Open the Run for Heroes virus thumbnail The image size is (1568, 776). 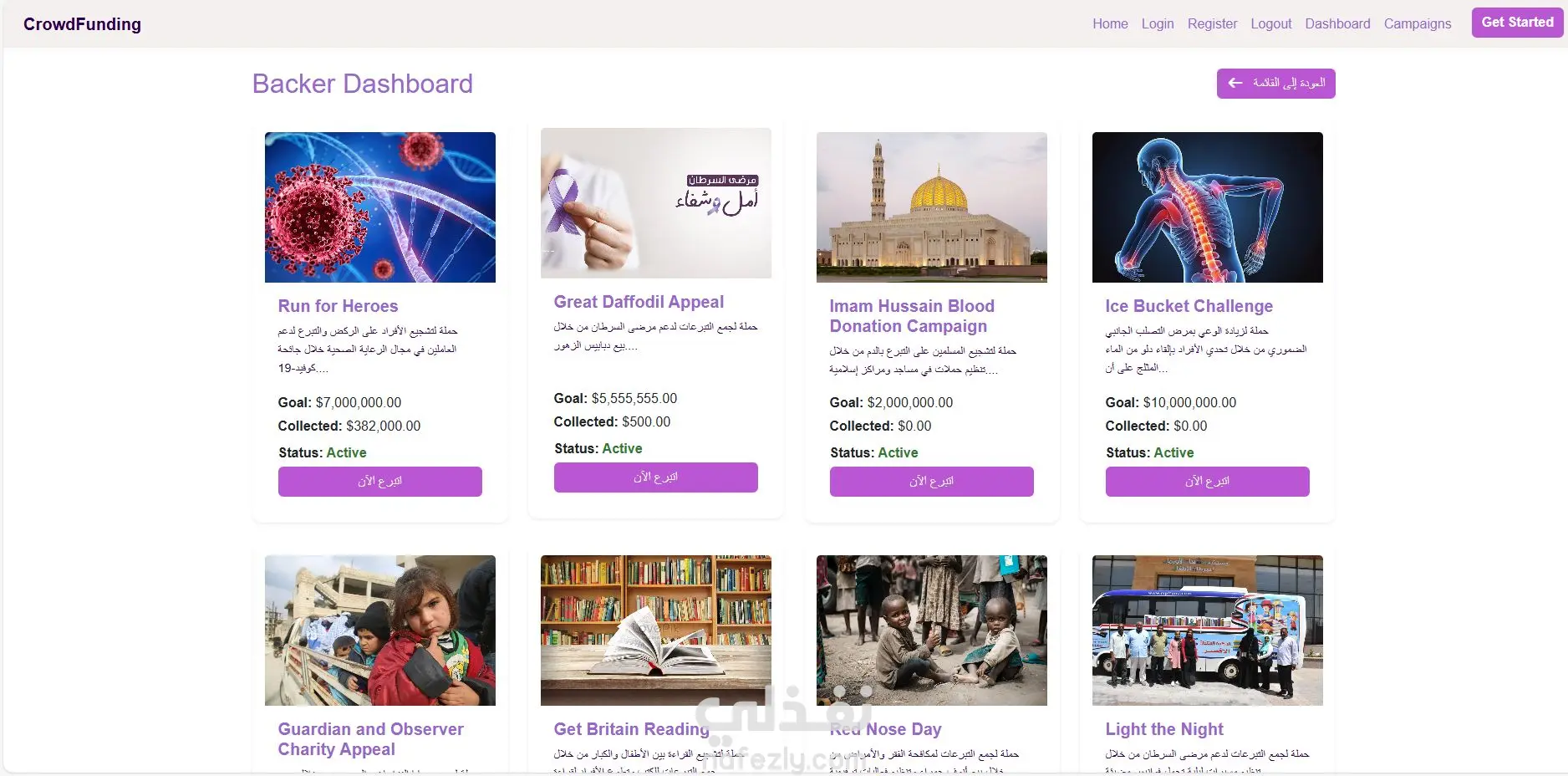380,207
